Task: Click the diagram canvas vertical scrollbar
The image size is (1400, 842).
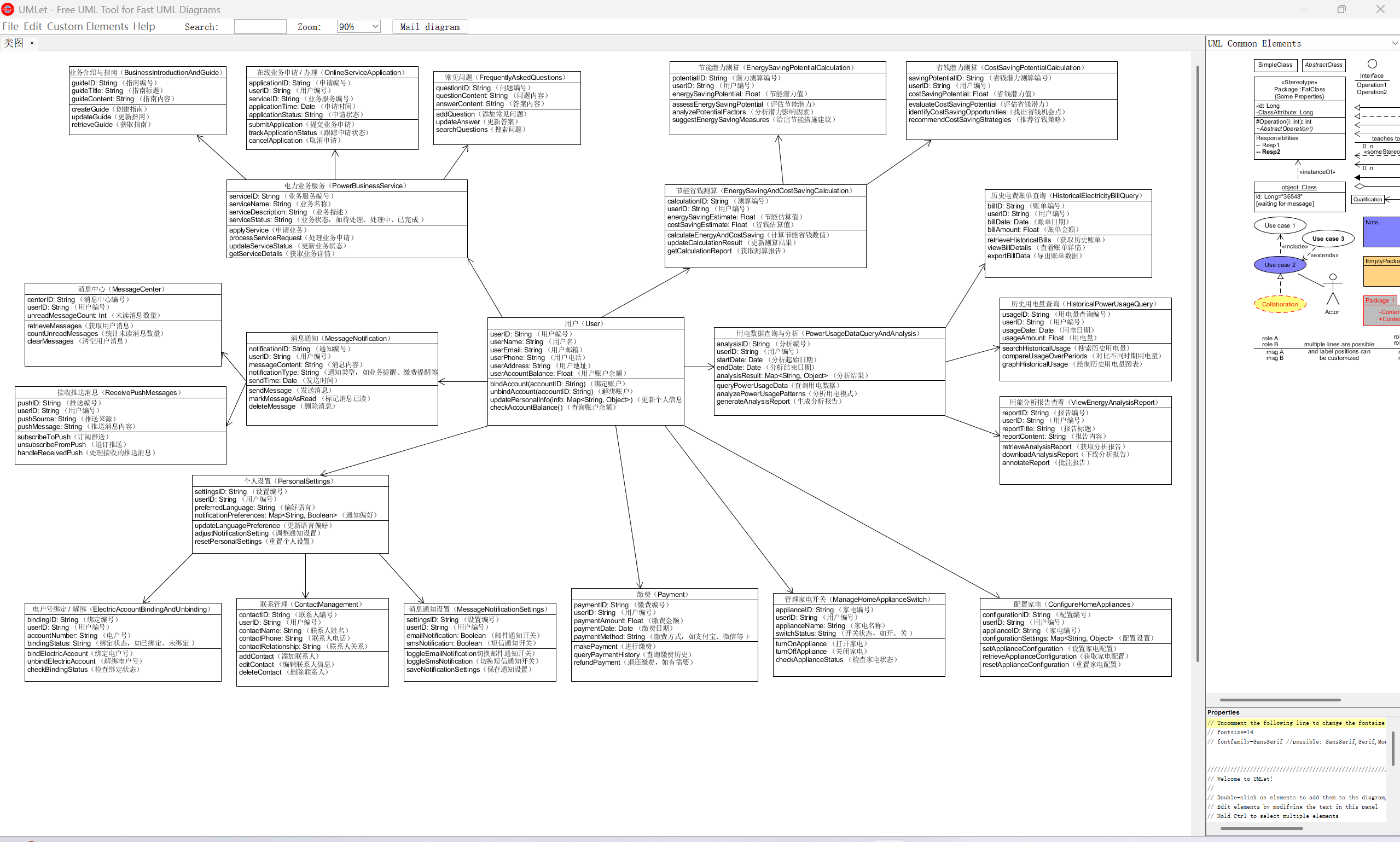Action: coord(1198,363)
